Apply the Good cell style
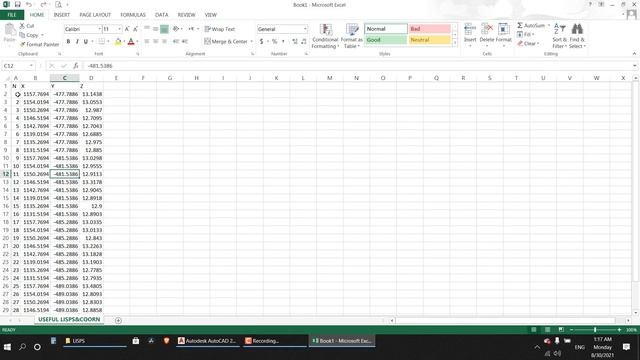The image size is (640, 360). (x=386, y=40)
